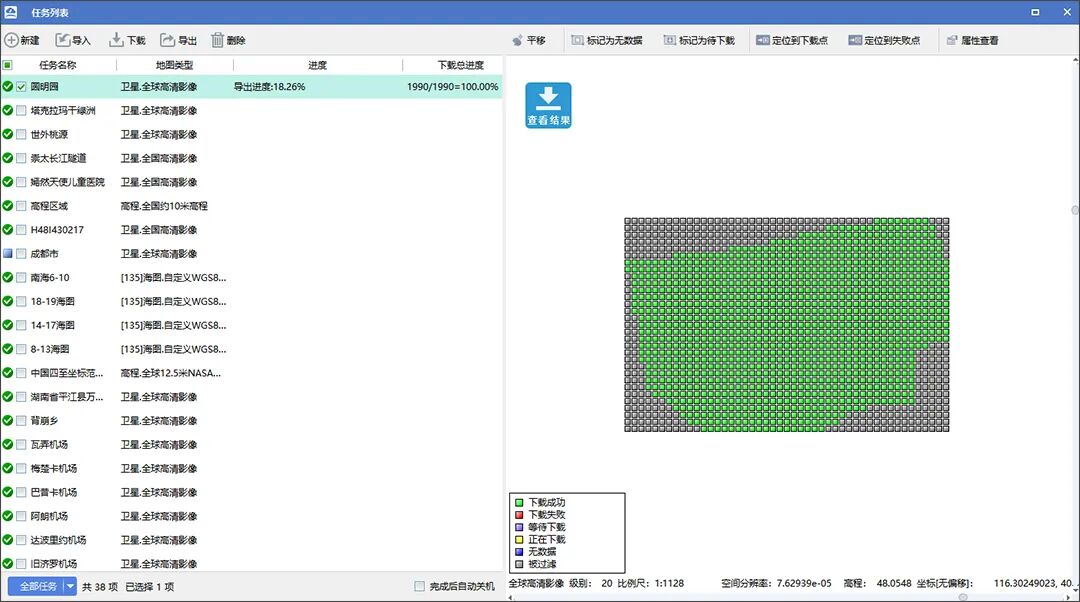Click 定位到下载点 toolbar button
Image resolution: width=1080 pixels, height=602 pixels.
click(x=792, y=40)
